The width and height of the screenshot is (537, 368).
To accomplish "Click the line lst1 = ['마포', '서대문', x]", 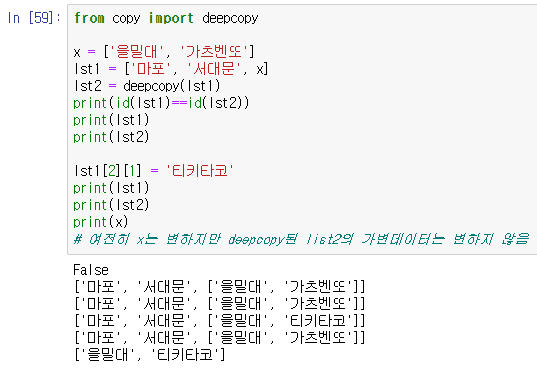I will click(171, 69).
